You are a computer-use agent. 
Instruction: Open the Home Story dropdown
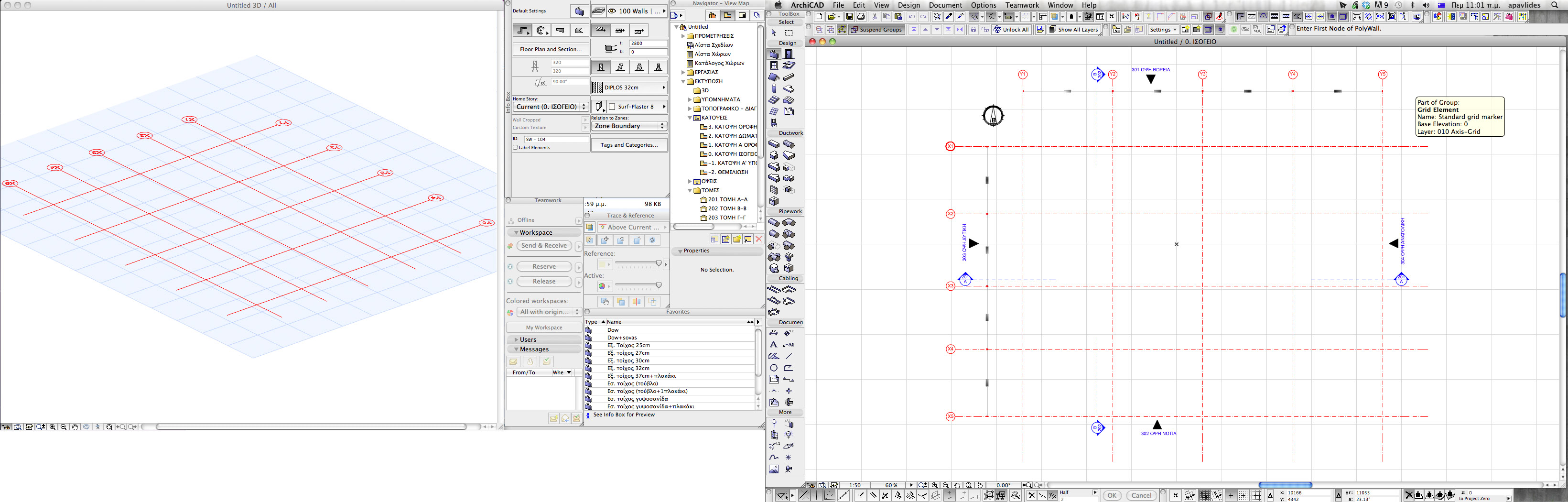coord(550,107)
